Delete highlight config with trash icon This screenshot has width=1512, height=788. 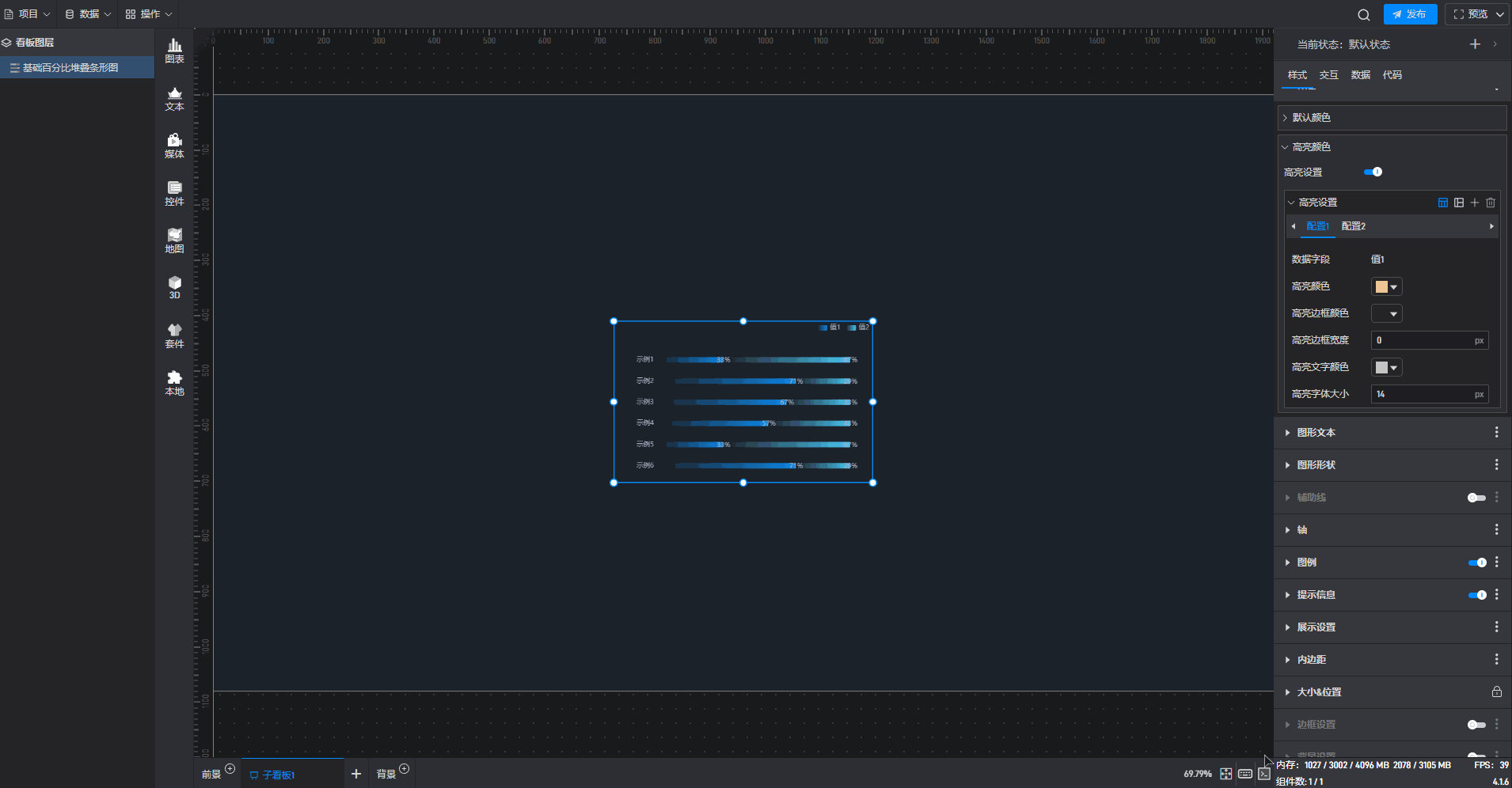click(1491, 203)
